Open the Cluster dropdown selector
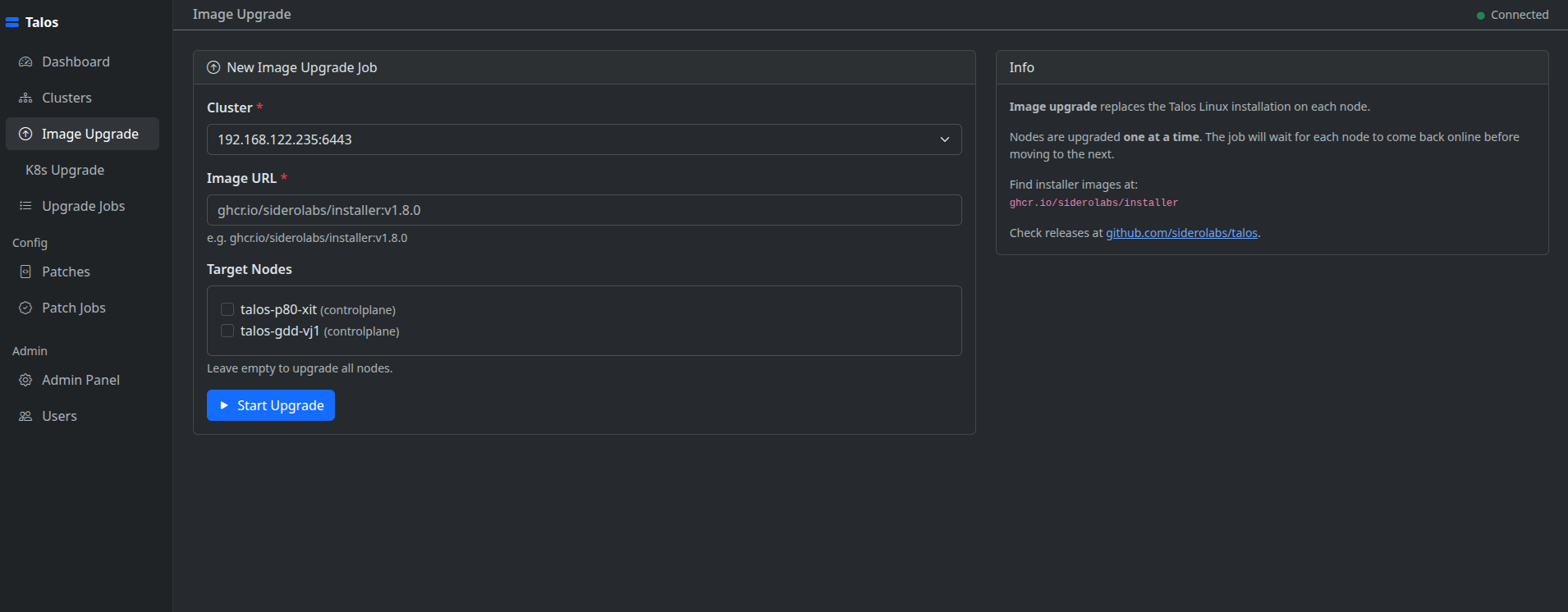Screen dimensions: 1568x612 point(575,139)
